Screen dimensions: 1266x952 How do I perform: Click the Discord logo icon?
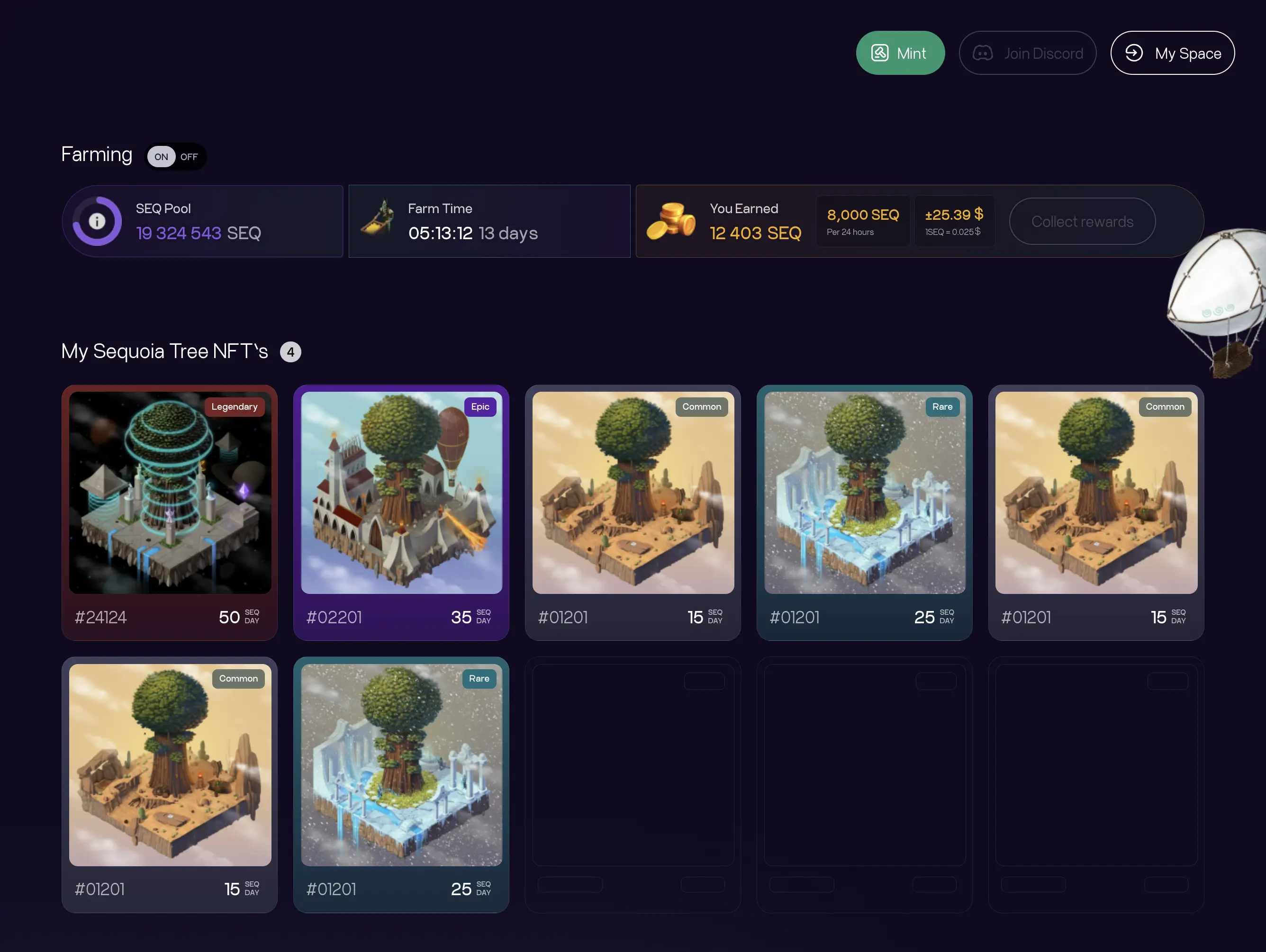pos(983,53)
